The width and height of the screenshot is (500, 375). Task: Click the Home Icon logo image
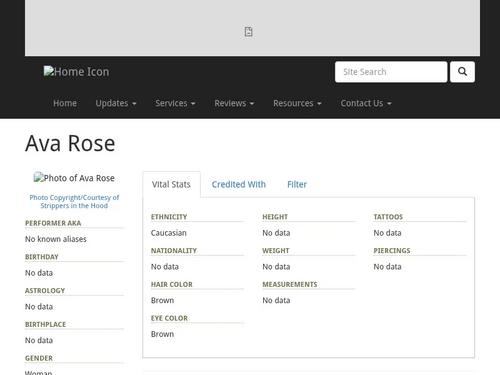pos(76,72)
